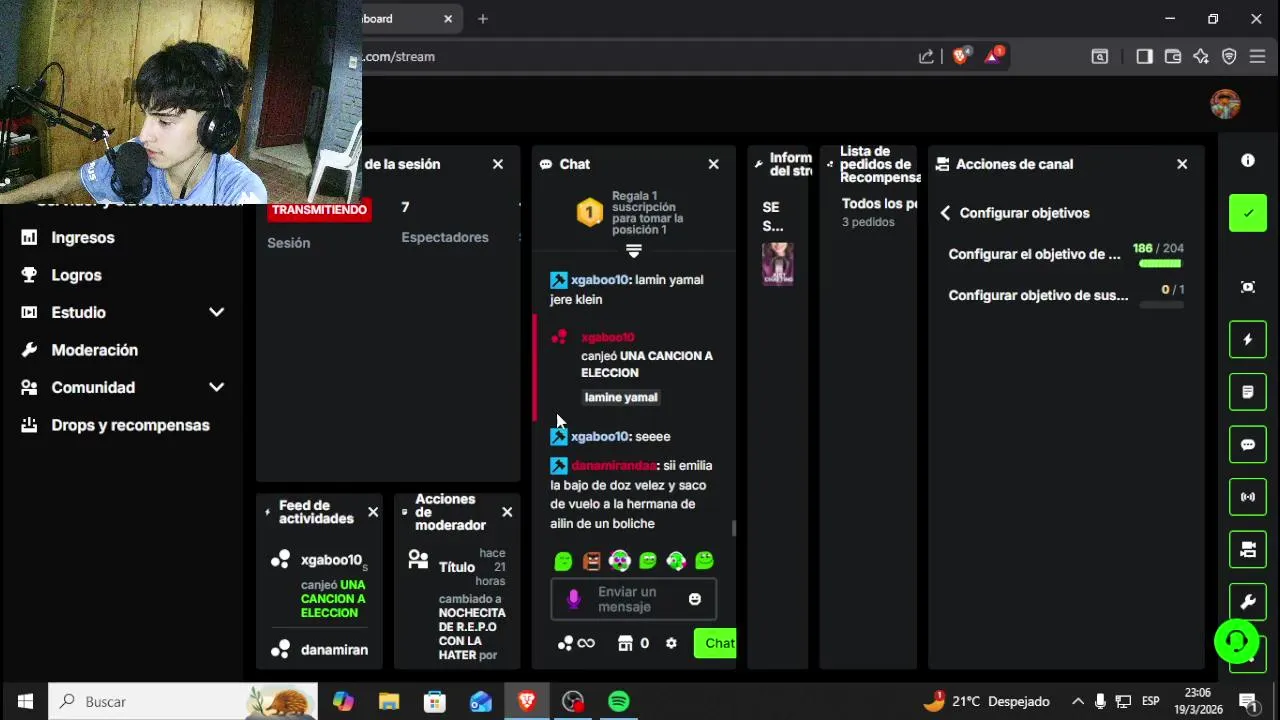Click the stream preview capture icon
Image resolution: width=1280 pixels, height=720 pixels.
tap(1248, 287)
